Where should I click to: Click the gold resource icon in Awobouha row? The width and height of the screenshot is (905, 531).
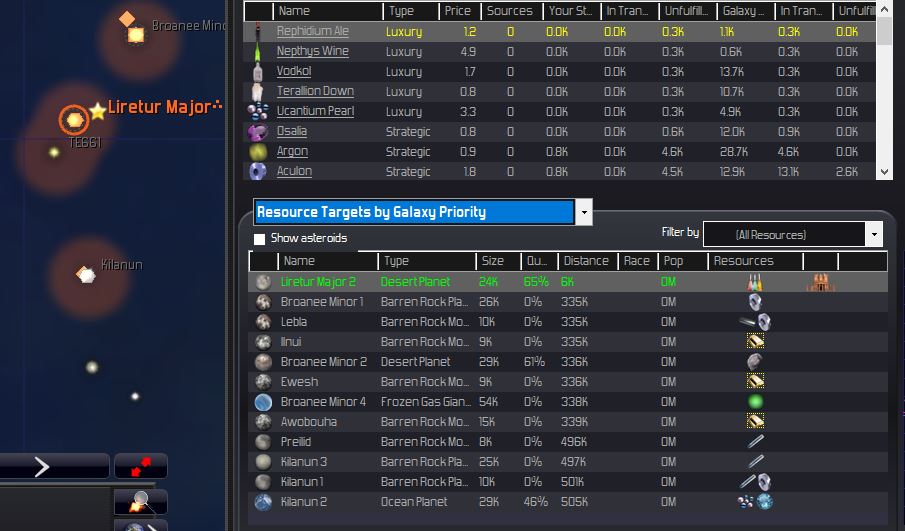click(755, 421)
